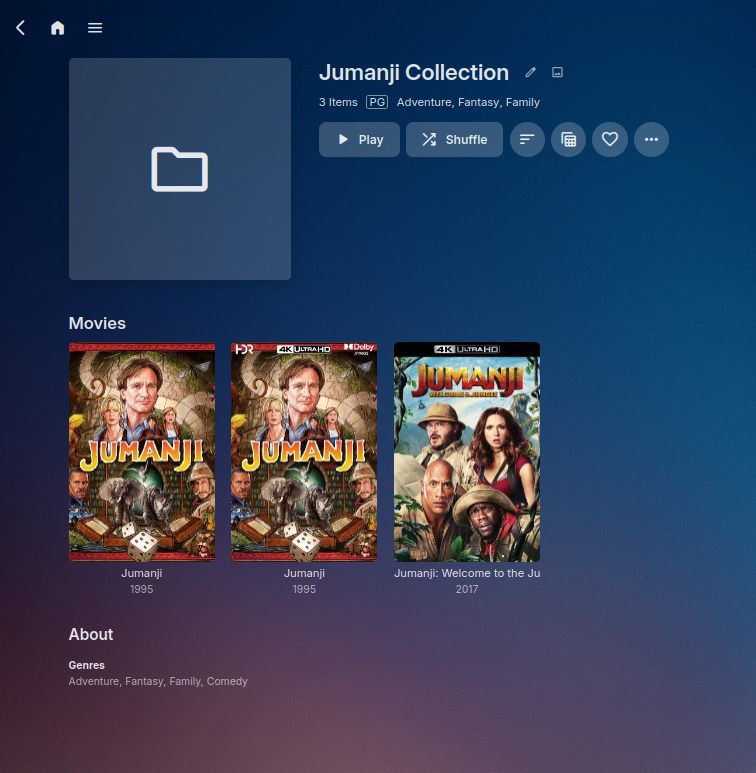The image size is (756, 773).
Task: Open the sort order icon button
Action: click(527, 140)
